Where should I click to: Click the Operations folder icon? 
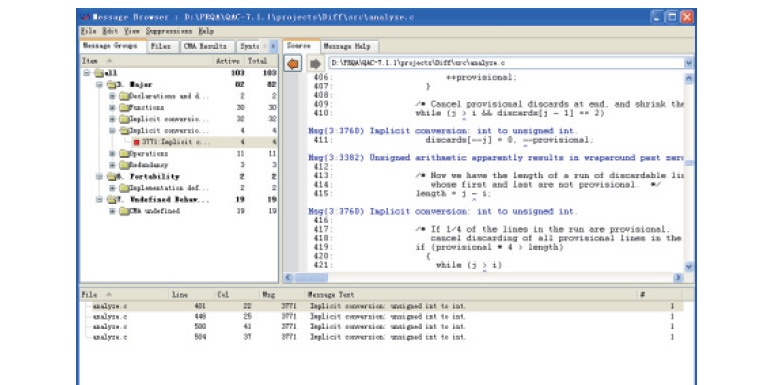(x=124, y=154)
